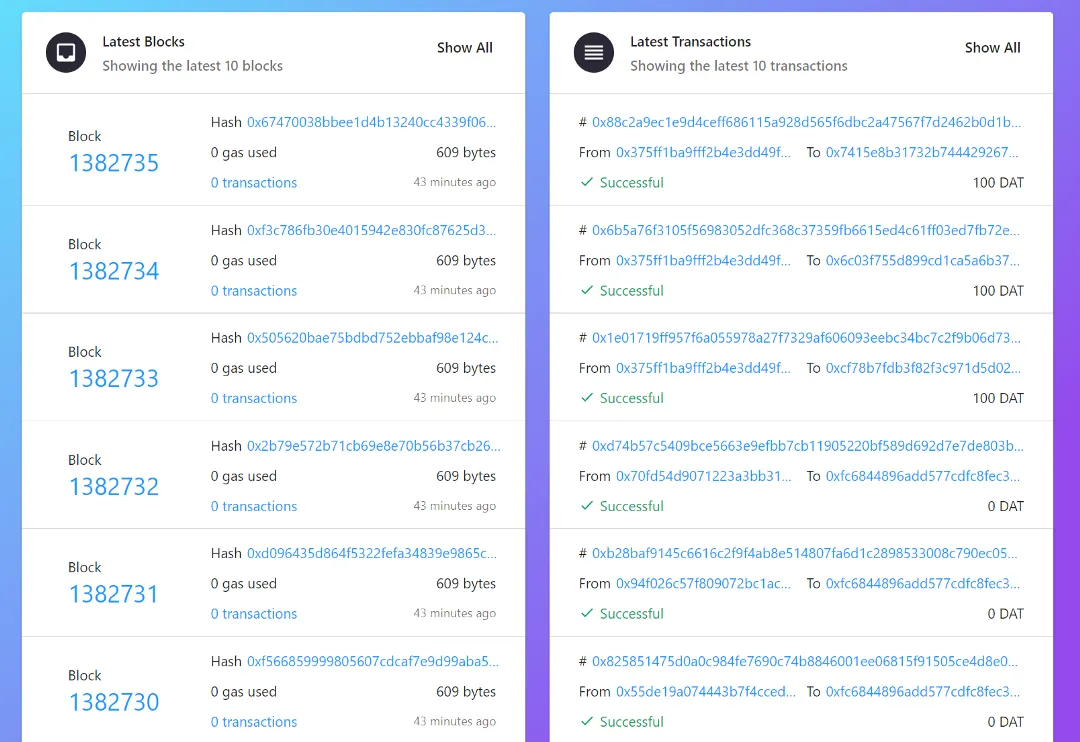Open transaction 0xb28baf9145c6616c...
Screen dimensions: 1080x742
point(804,553)
